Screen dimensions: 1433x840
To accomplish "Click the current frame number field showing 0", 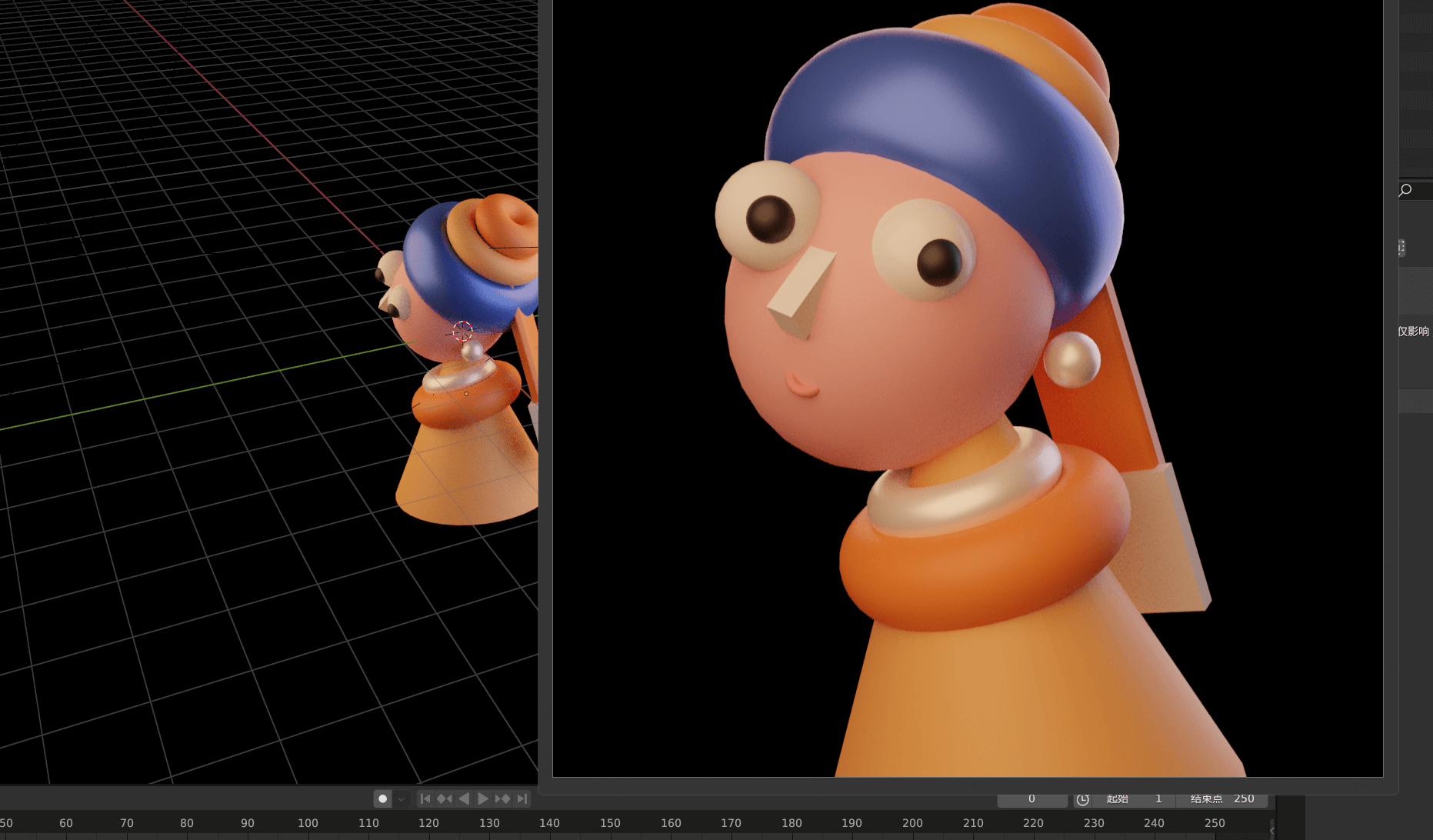I will click(1032, 799).
